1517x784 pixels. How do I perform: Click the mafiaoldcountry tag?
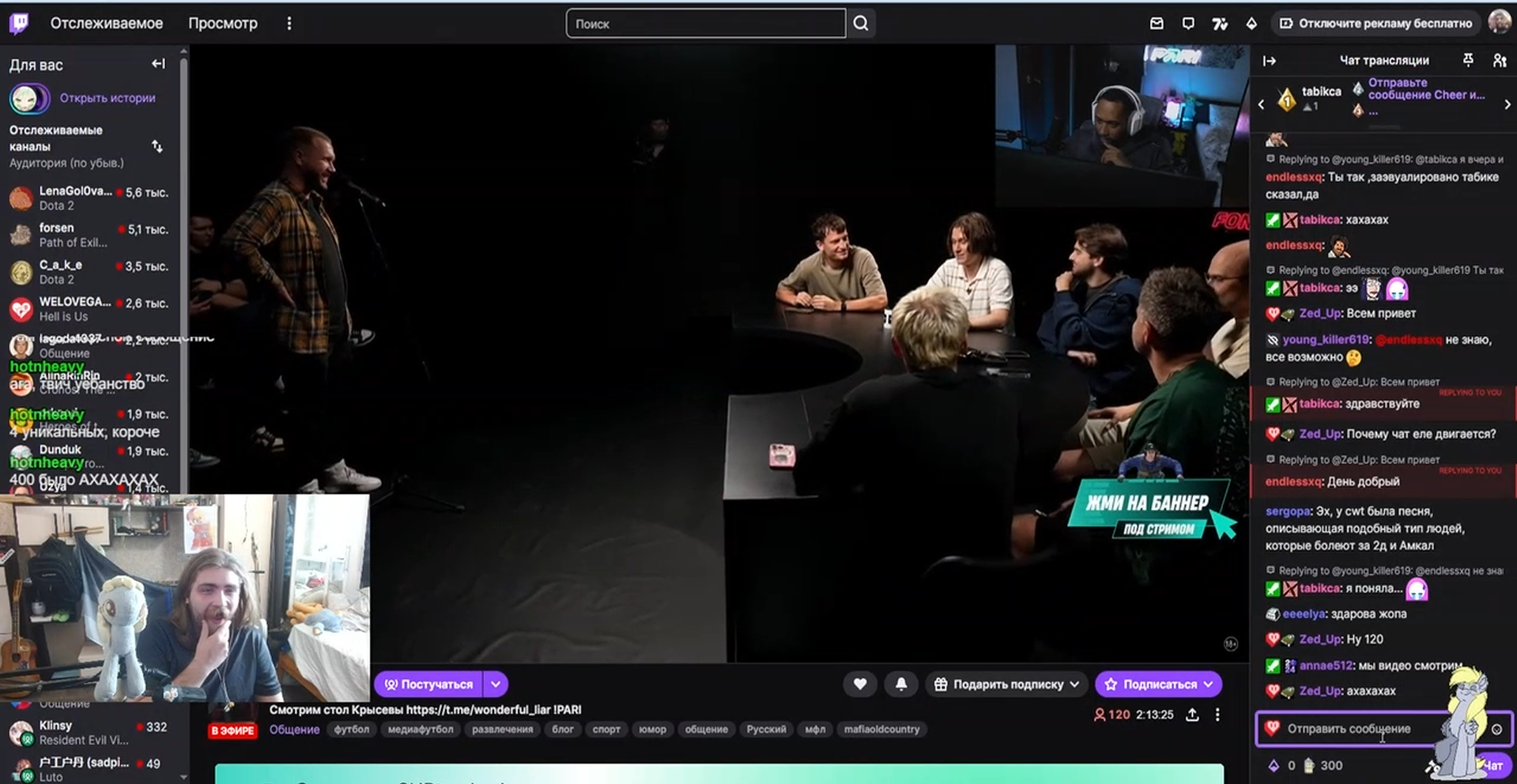click(x=881, y=729)
